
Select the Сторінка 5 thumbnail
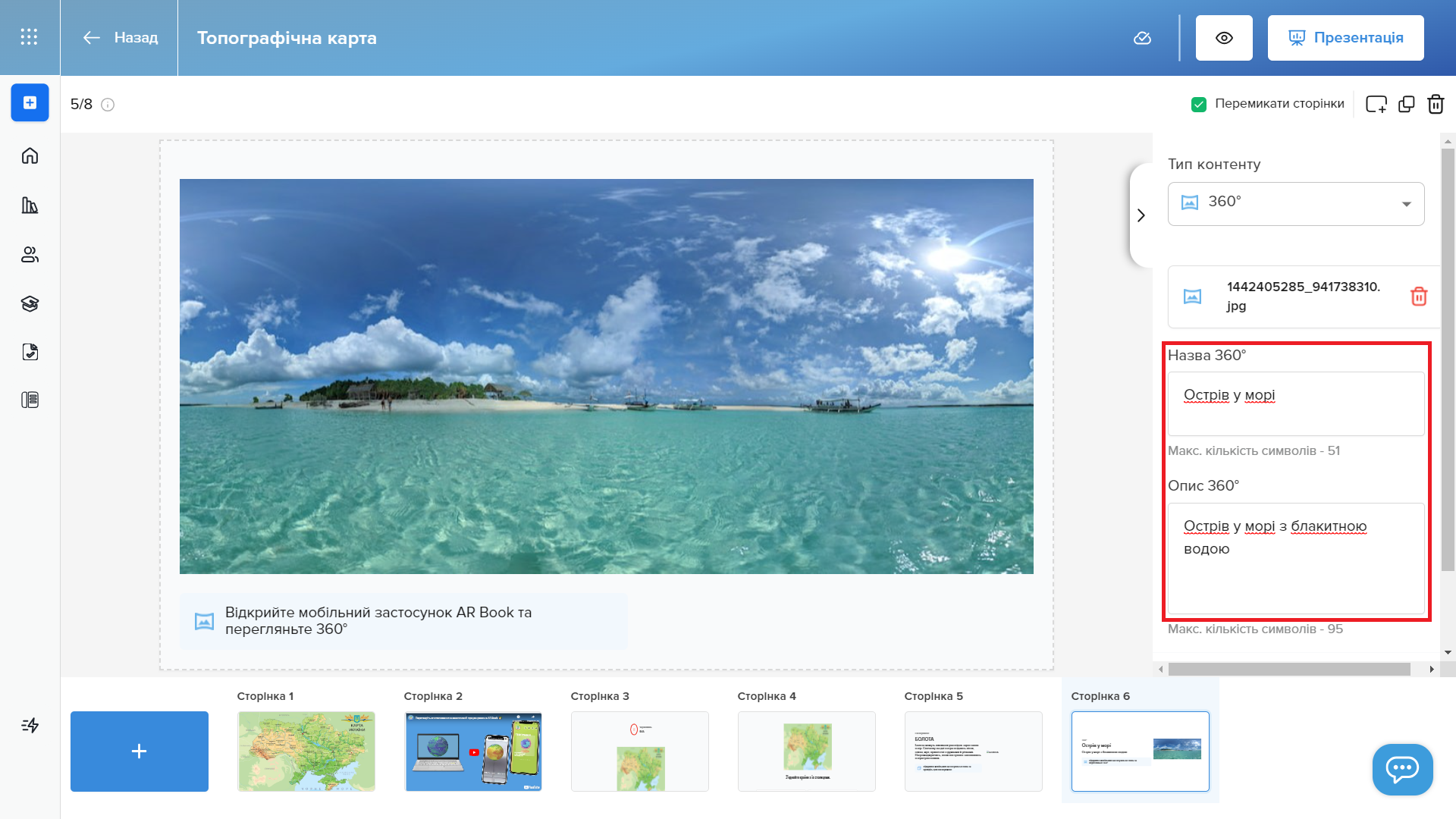pyautogui.click(x=974, y=752)
